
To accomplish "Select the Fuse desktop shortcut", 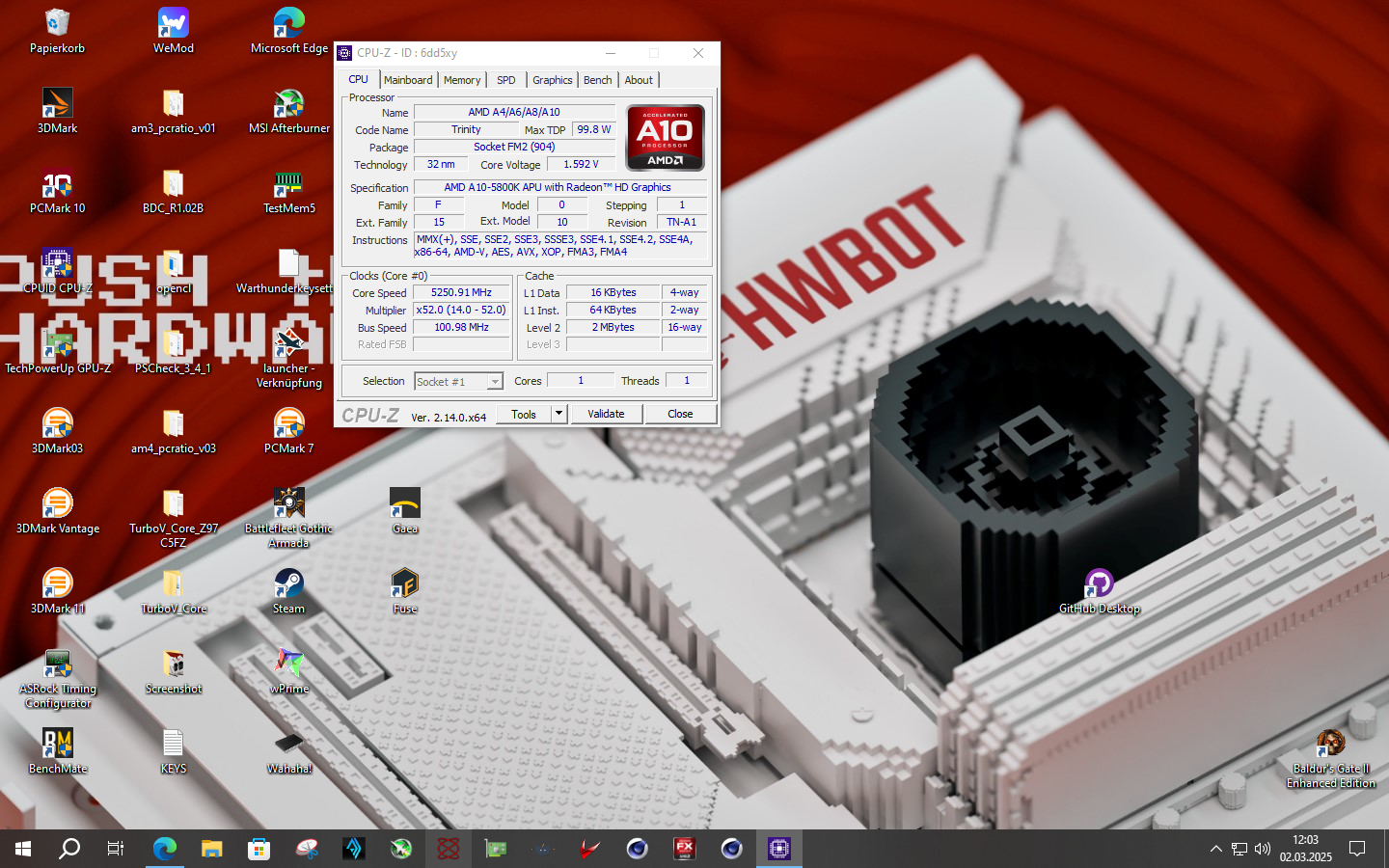I will click(x=405, y=591).
